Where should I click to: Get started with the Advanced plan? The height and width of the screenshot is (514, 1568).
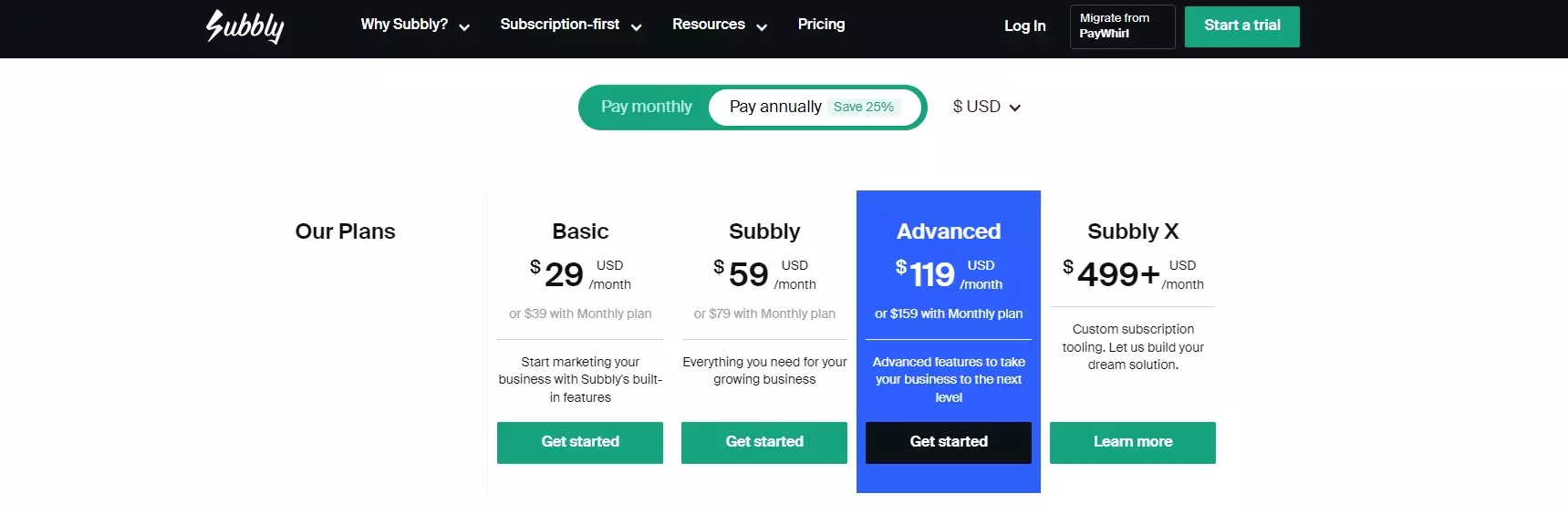coord(949,442)
